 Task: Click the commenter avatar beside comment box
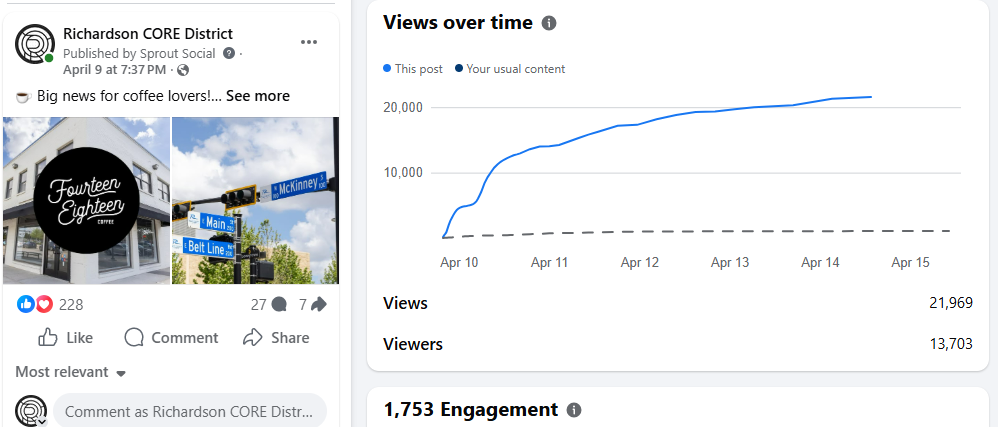[x=31, y=410]
